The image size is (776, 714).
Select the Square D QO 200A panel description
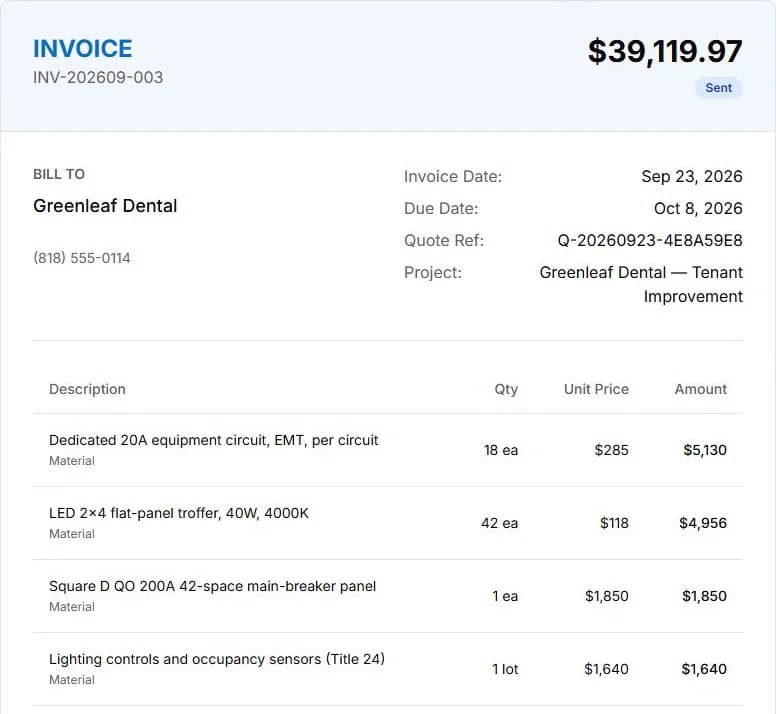pyautogui.click(x=212, y=586)
